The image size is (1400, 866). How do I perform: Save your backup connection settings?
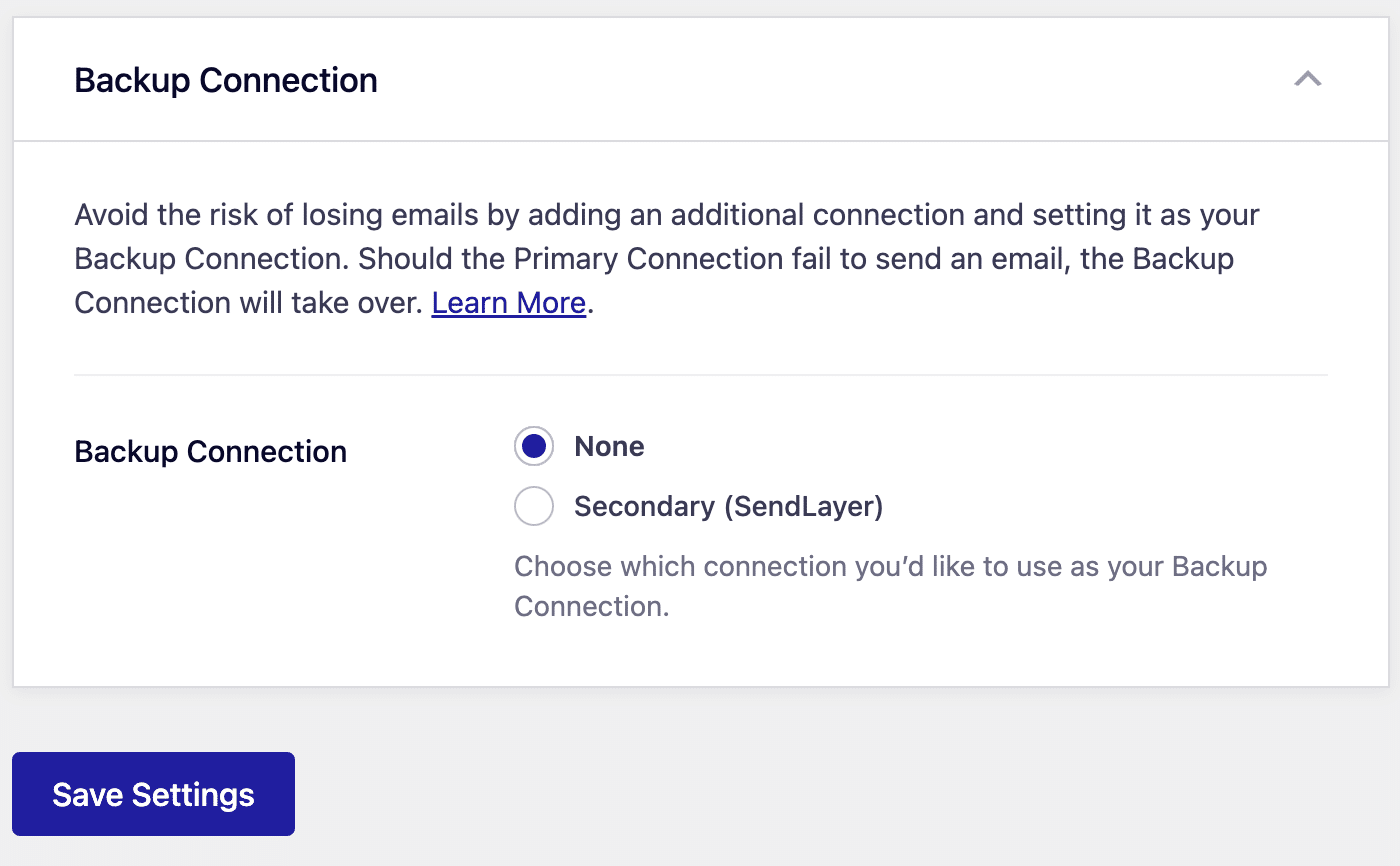[152, 793]
